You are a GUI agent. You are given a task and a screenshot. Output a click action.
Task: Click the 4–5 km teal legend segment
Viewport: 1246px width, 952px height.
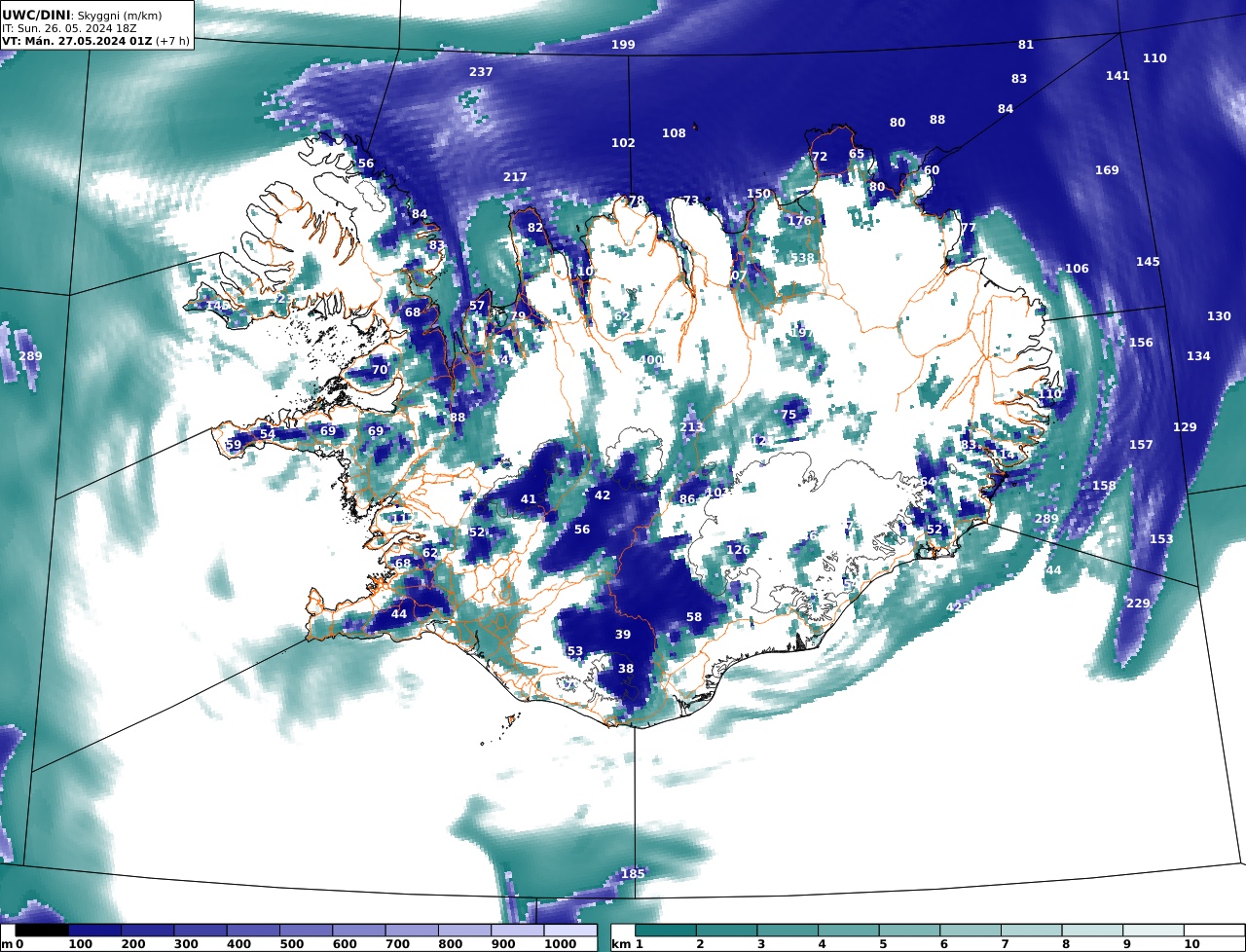[x=849, y=931]
